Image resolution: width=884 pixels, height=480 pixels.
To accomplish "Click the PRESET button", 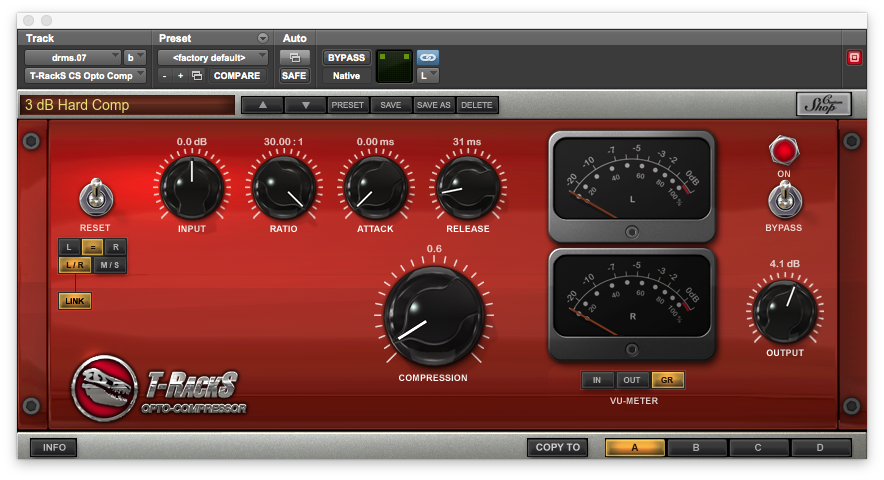I will click(x=348, y=105).
